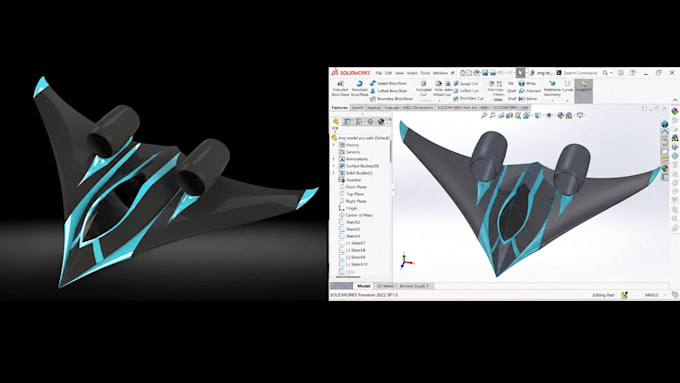This screenshot has width=680, height=383.
Task: Click the Save icon in the title toolbar
Action: click(x=485, y=72)
